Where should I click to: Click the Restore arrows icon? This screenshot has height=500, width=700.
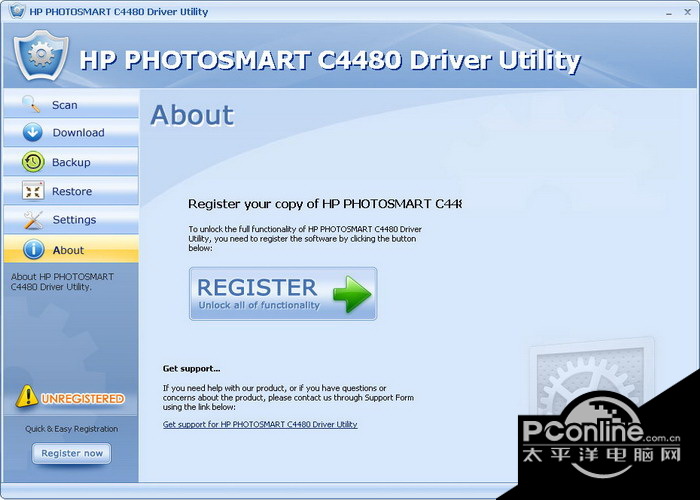pyautogui.click(x=33, y=191)
